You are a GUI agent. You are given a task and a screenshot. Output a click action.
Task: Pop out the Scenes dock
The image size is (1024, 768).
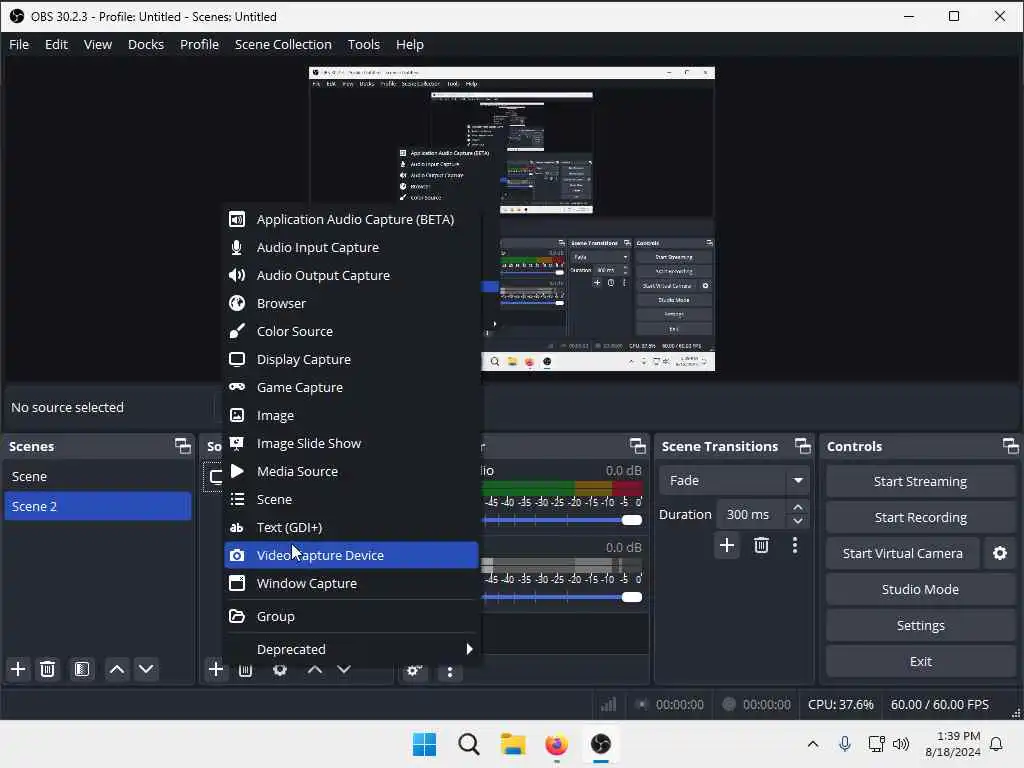[183, 446]
